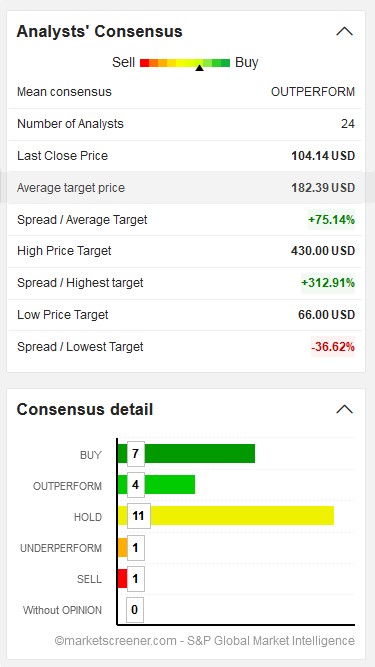Select the orange UNDERPERFORM bar

[x=122, y=547]
